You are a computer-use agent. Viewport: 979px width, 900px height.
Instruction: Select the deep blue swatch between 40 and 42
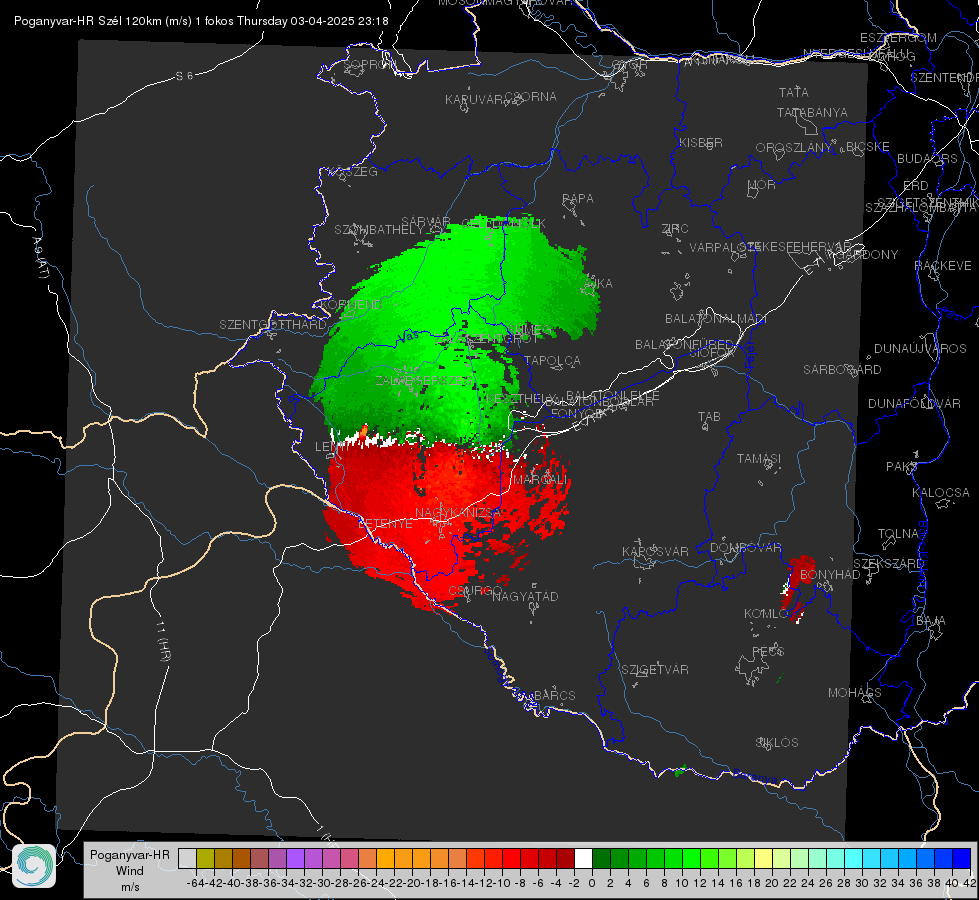[x=962, y=858]
